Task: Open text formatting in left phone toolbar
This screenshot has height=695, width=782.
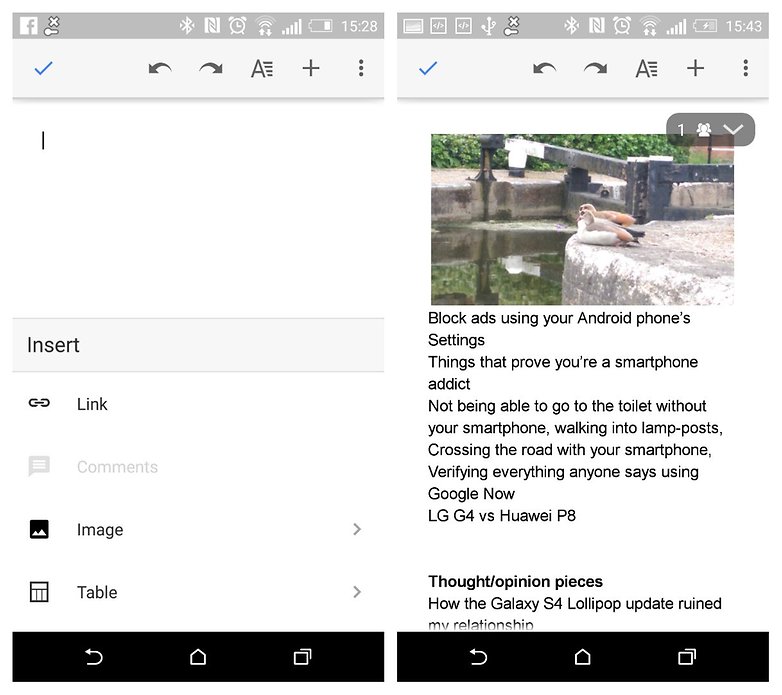Action: tap(262, 68)
